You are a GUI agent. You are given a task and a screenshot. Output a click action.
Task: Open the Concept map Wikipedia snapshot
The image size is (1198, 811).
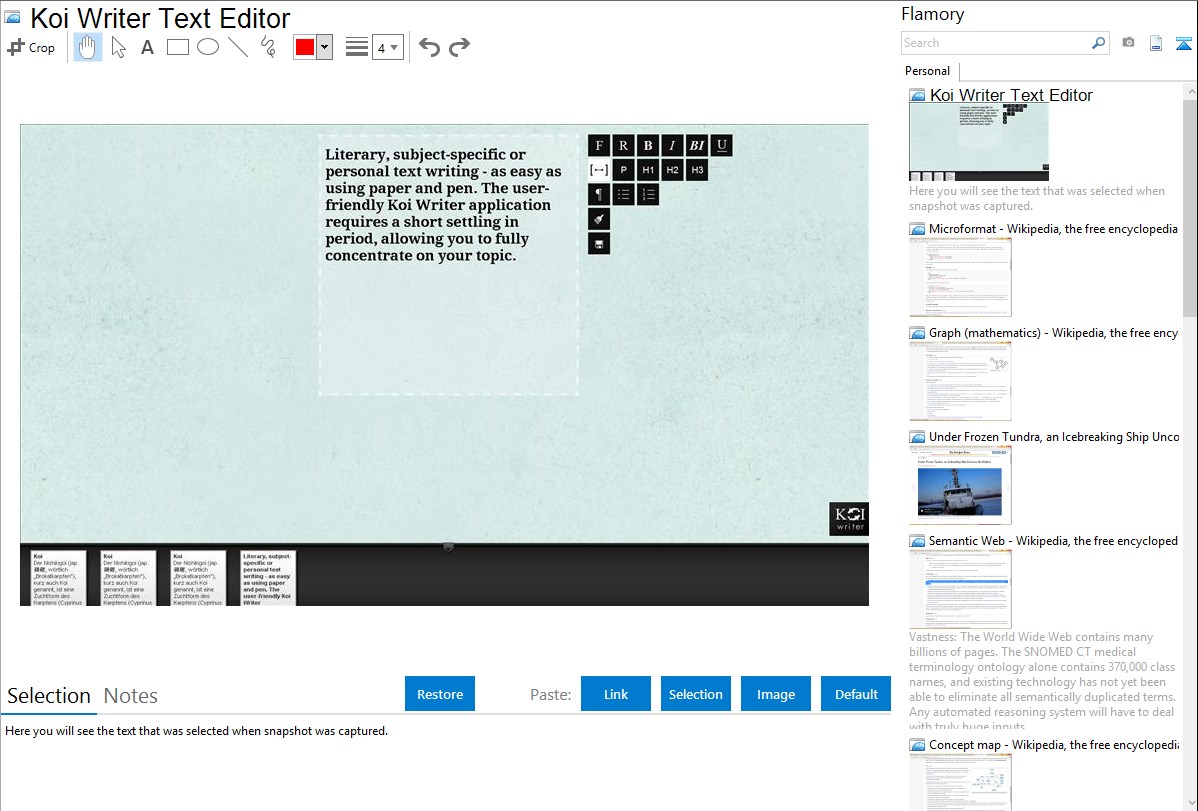[960, 781]
